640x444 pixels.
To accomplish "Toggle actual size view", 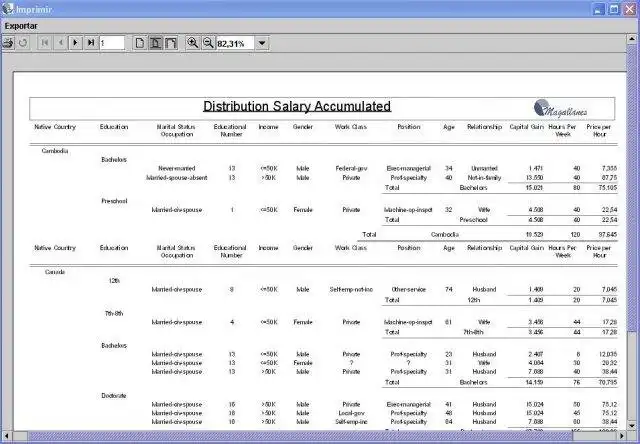I will [x=140, y=43].
